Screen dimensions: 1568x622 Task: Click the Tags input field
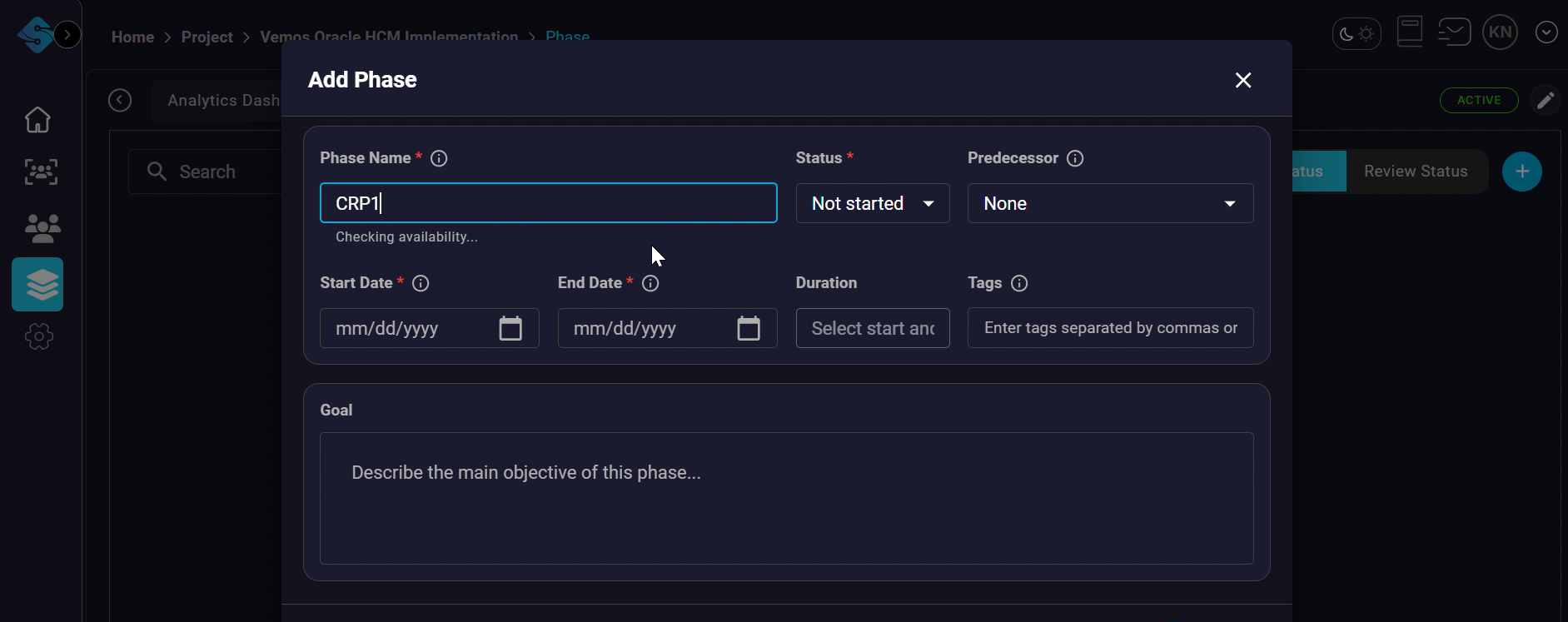pos(1110,328)
